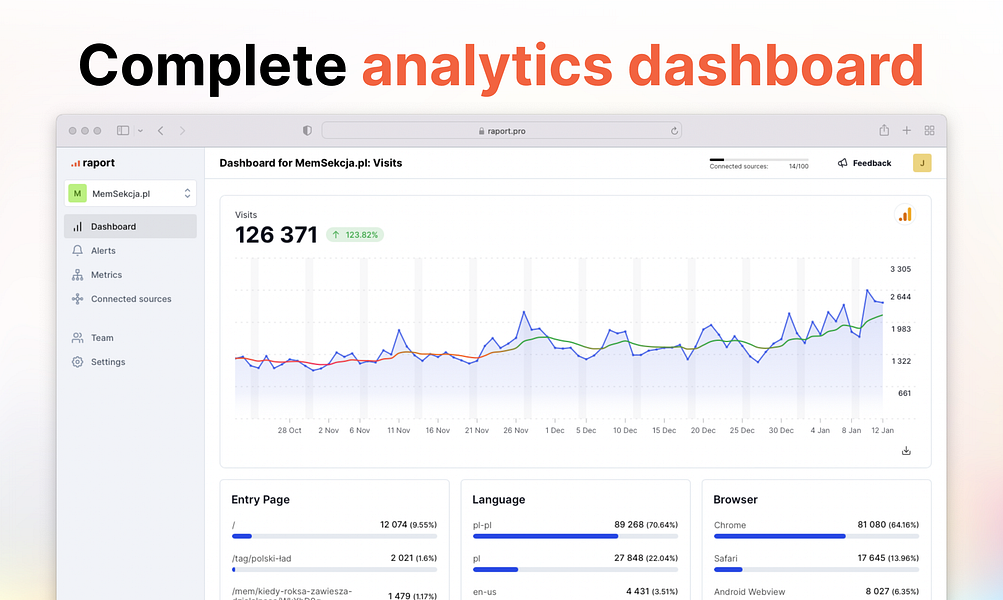Select Dashboard in the sidebar
Image resolution: width=1003 pixels, height=600 pixels.
click(130, 226)
